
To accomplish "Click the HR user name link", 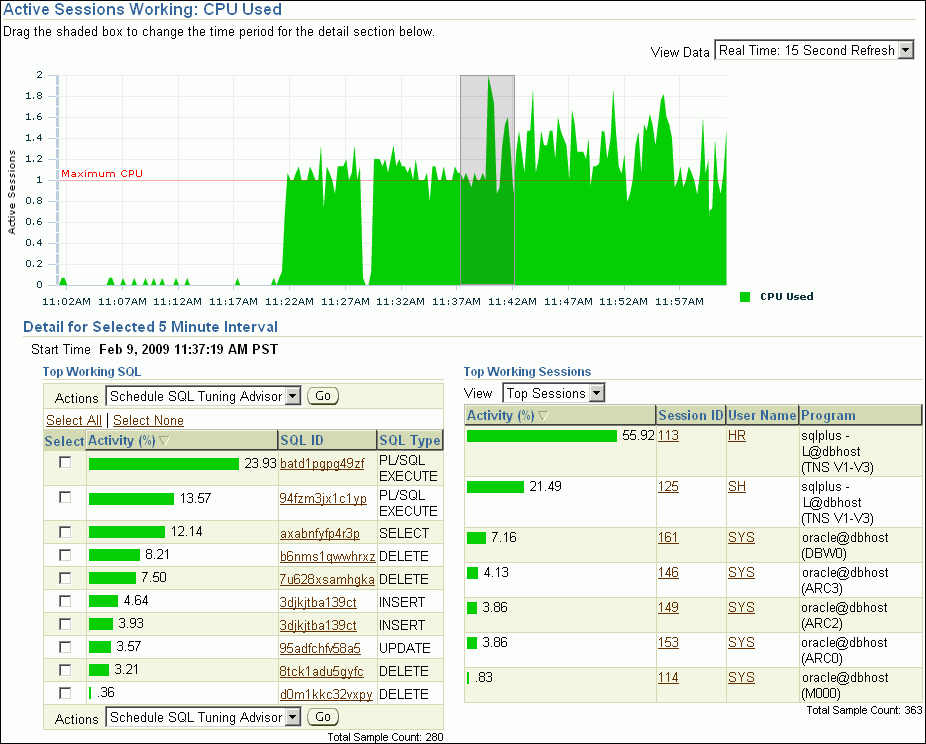I will coord(737,436).
